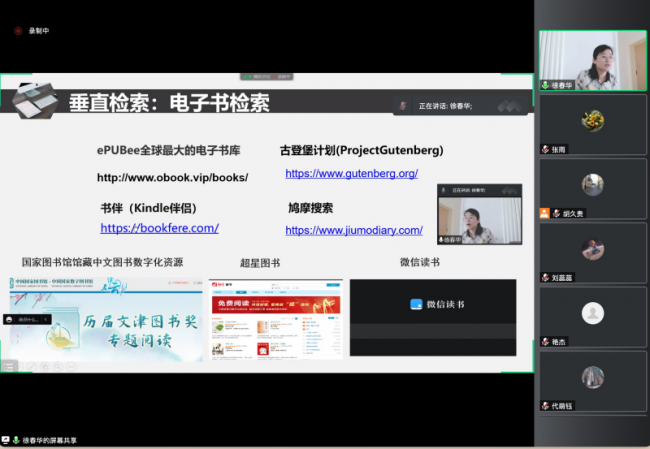The width and height of the screenshot is (650, 449).
Task: Click the mic icon in the floating video header
Action: coord(443,190)
